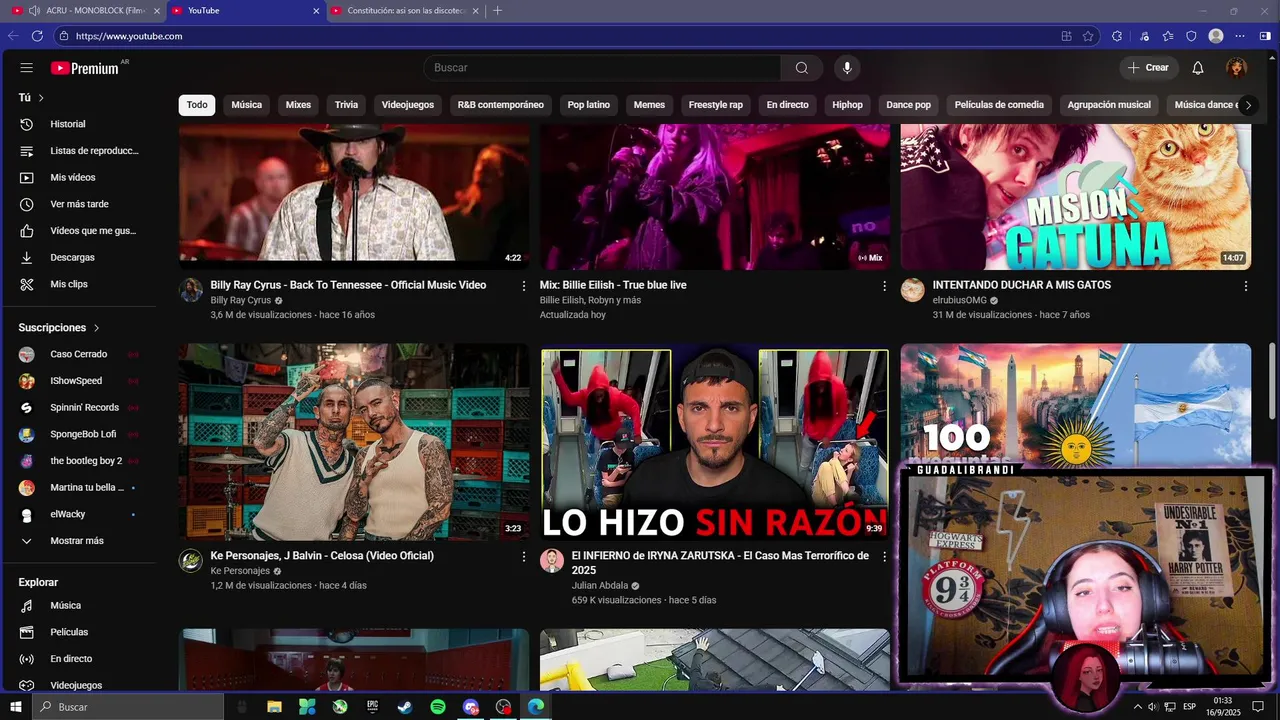This screenshot has height=720, width=1280.
Task: Open Mis clips in sidebar
Action: pyautogui.click(x=78, y=284)
